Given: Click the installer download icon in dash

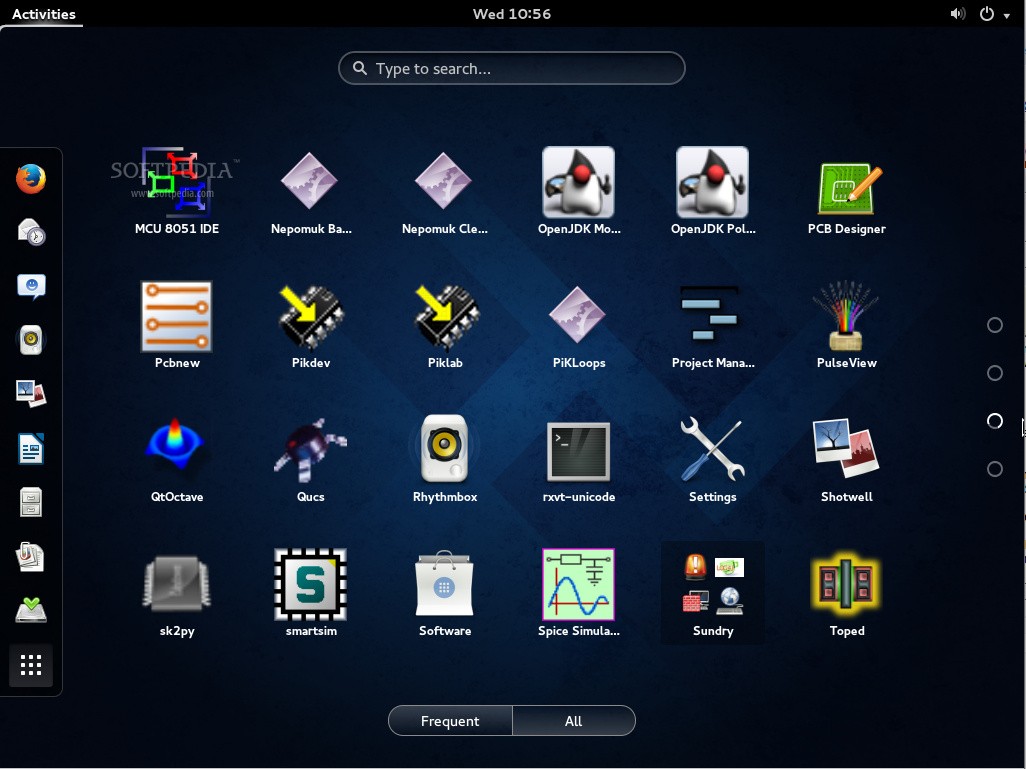Looking at the screenshot, I should click(x=31, y=610).
